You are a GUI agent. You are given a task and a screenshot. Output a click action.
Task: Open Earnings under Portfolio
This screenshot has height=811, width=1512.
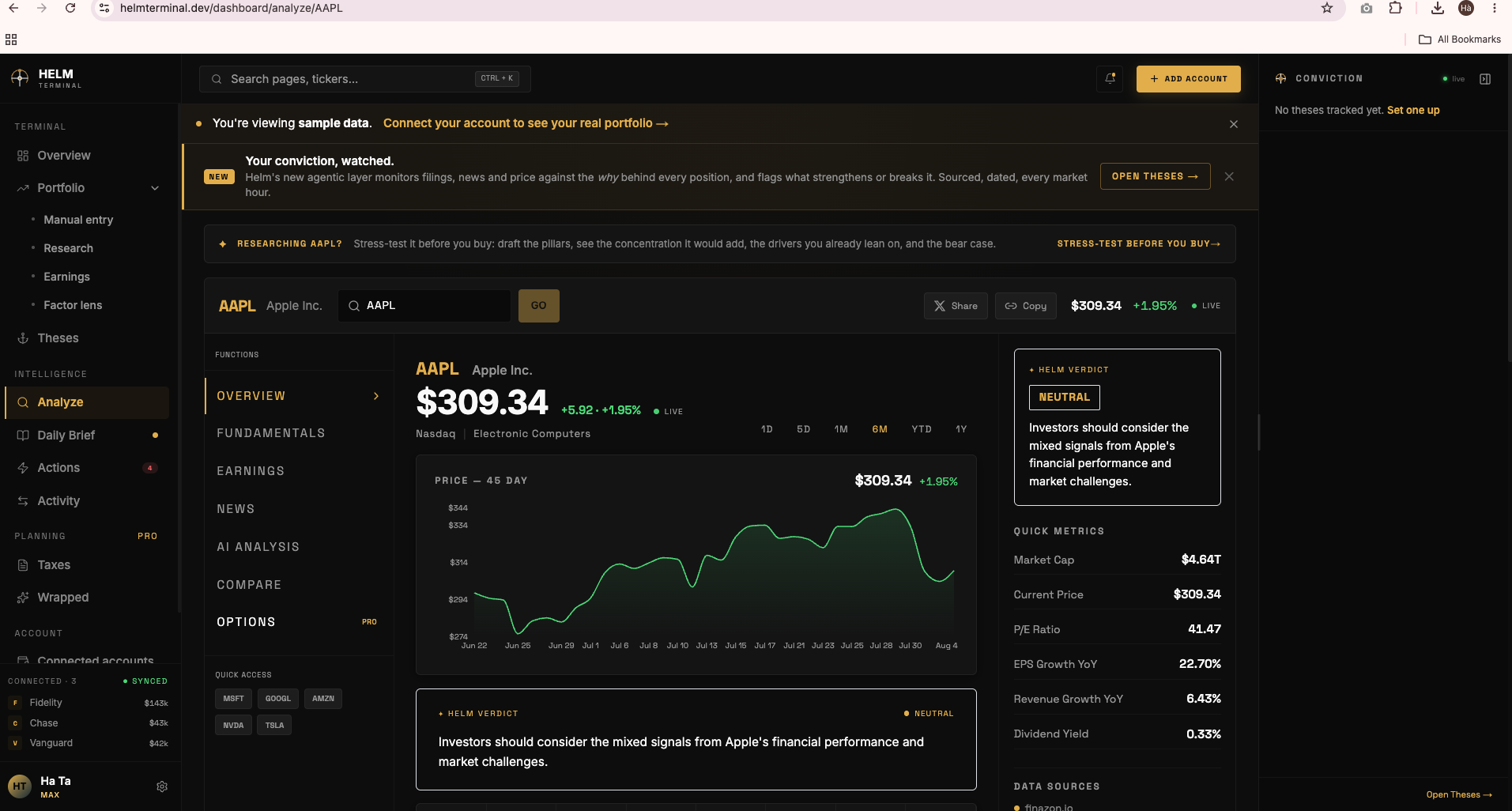[66, 277]
